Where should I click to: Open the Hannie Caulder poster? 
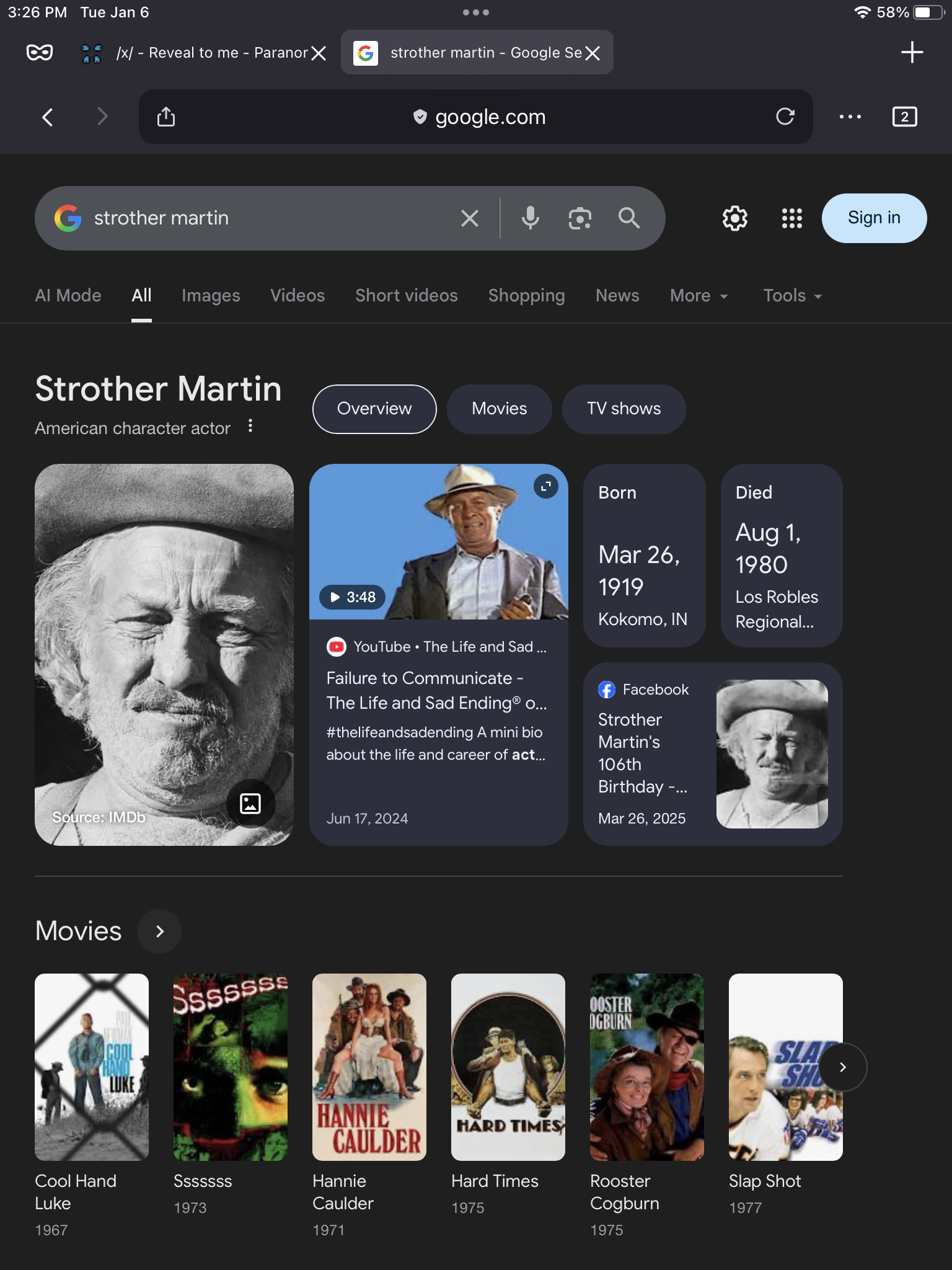point(369,1067)
